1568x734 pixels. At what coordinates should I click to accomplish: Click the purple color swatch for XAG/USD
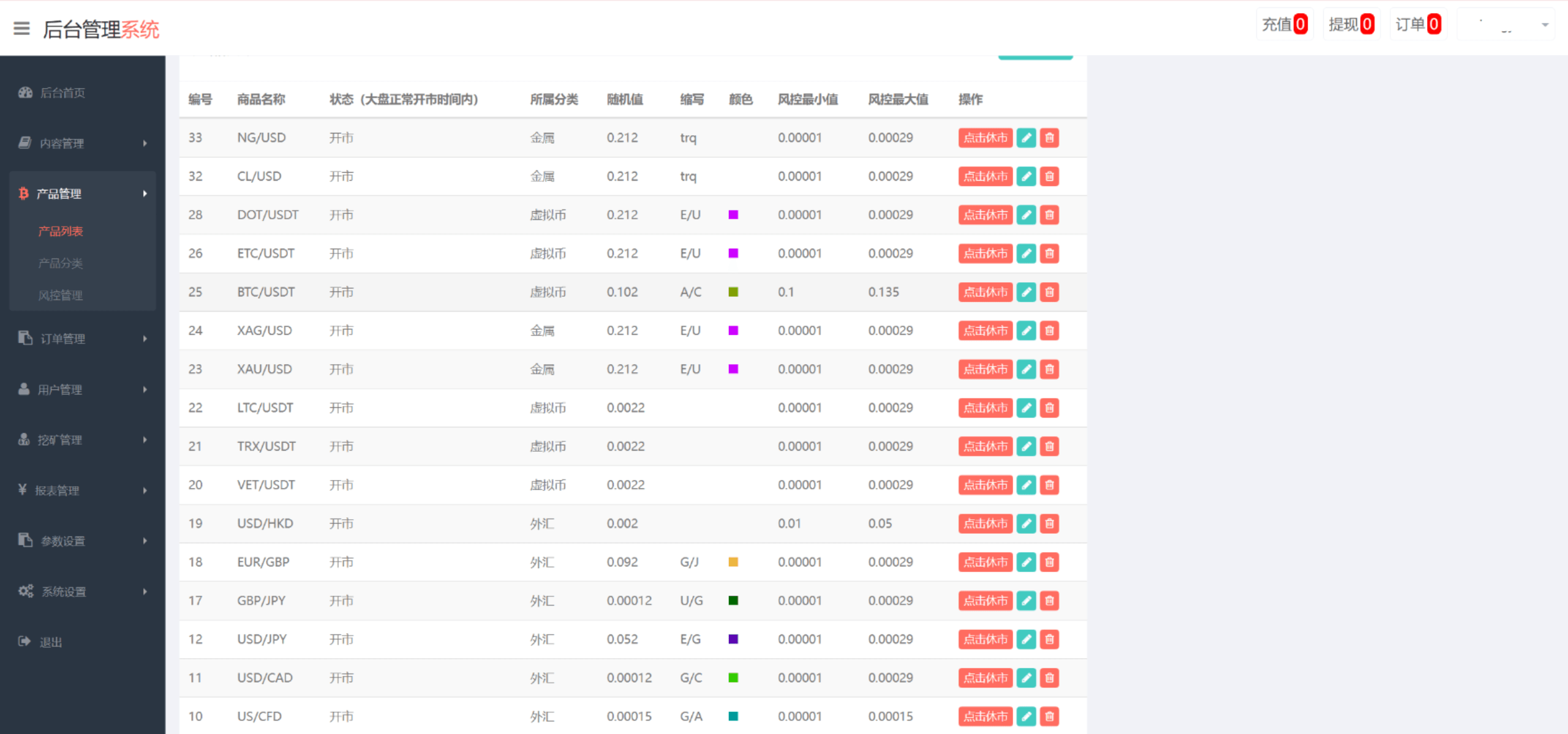pyautogui.click(x=733, y=331)
